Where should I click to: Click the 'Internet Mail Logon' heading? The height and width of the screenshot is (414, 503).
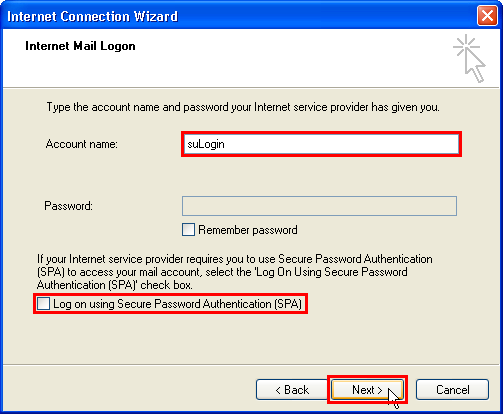tap(80, 46)
